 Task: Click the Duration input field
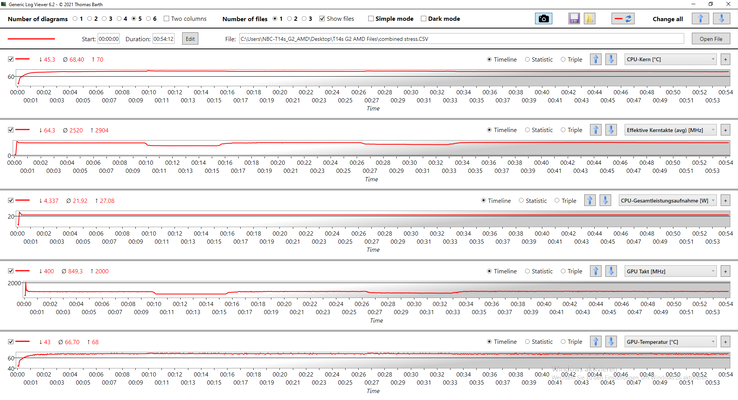[x=163, y=39]
